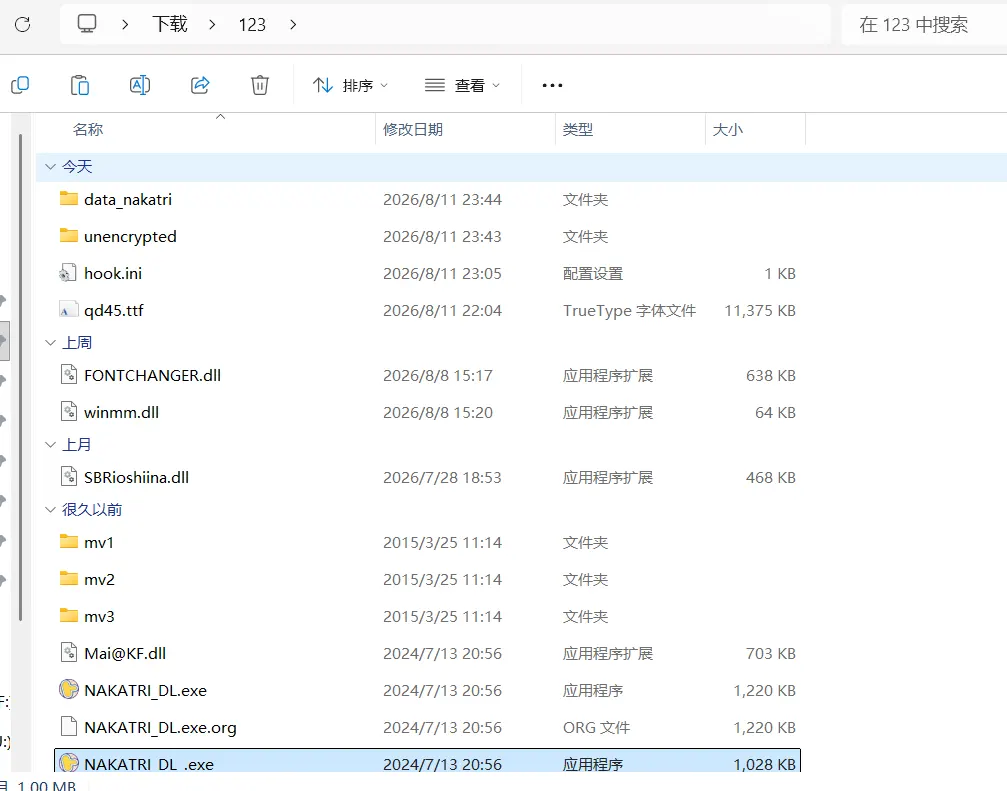
Task: Click the Mai@KF.dll file icon
Action: pos(69,653)
